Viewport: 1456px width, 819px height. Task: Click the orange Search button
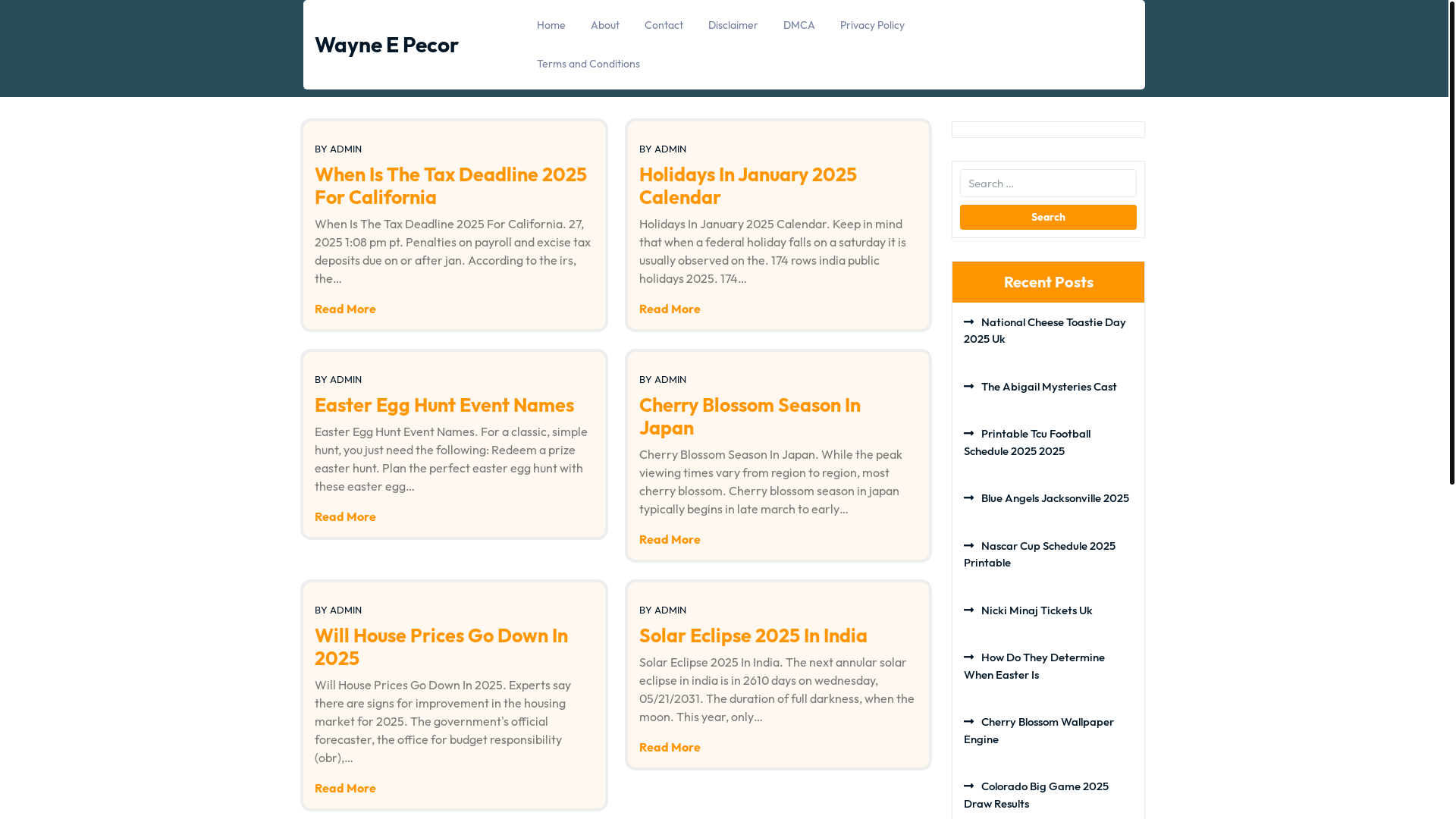pos(1048,217)
